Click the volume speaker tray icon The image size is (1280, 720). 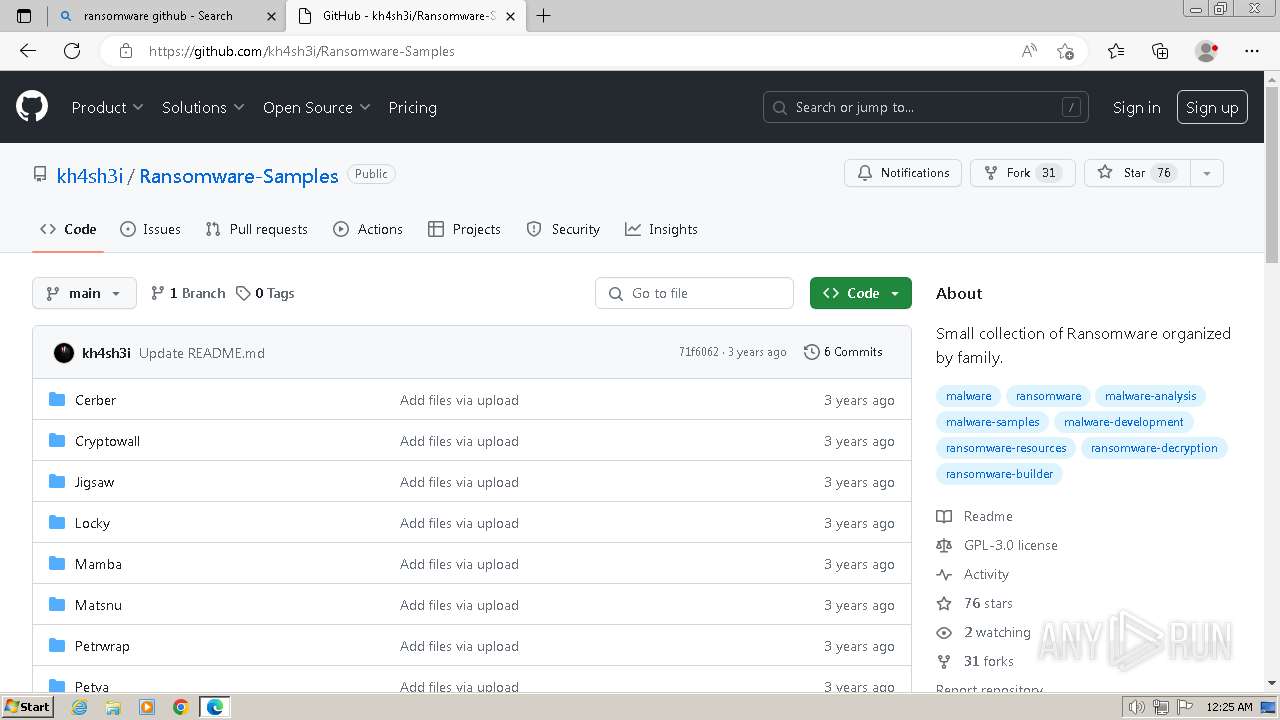(1136, 707)
